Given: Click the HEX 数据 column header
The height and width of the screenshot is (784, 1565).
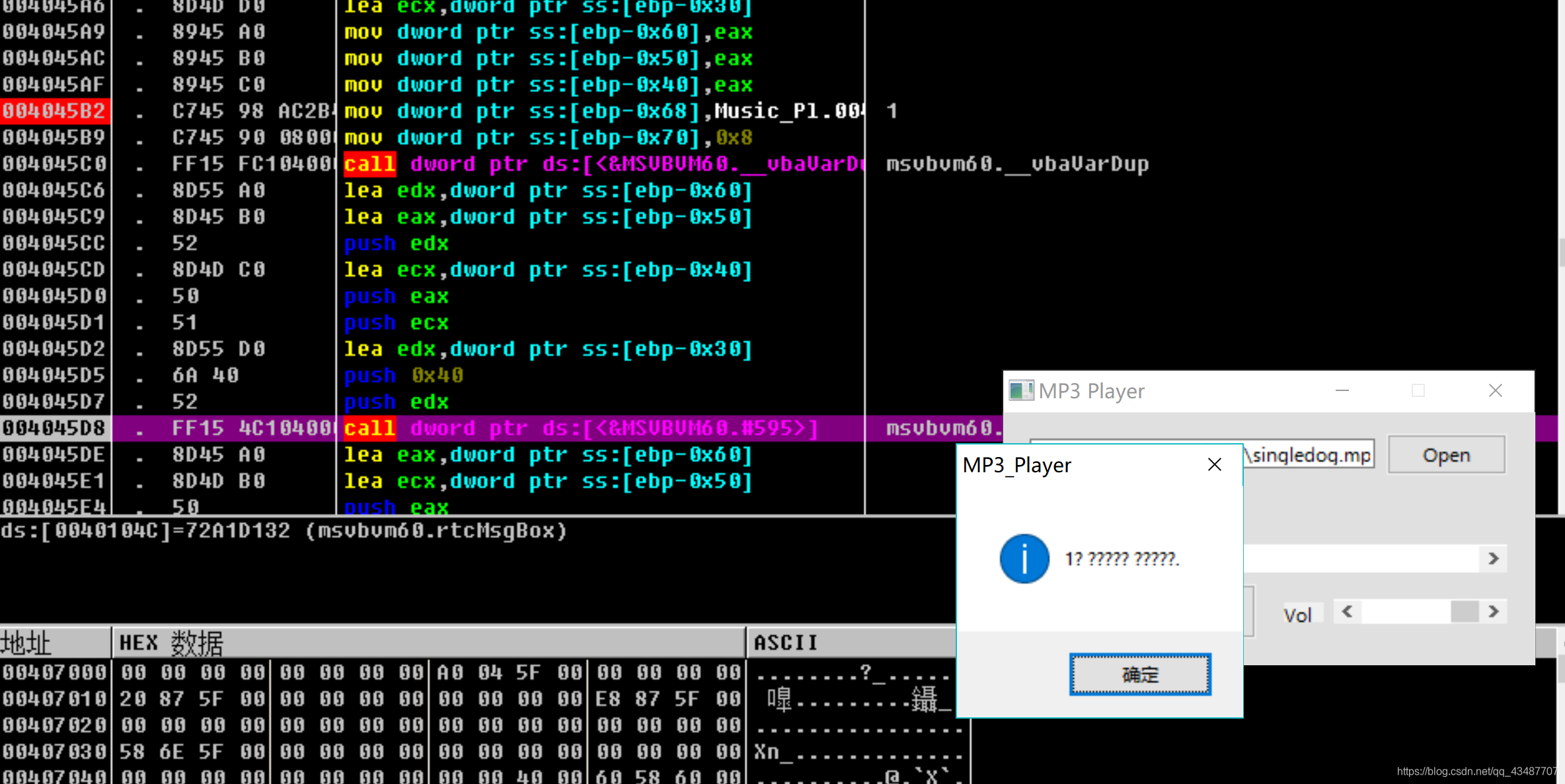Looking at the screenshot, I should coord(171,643).
